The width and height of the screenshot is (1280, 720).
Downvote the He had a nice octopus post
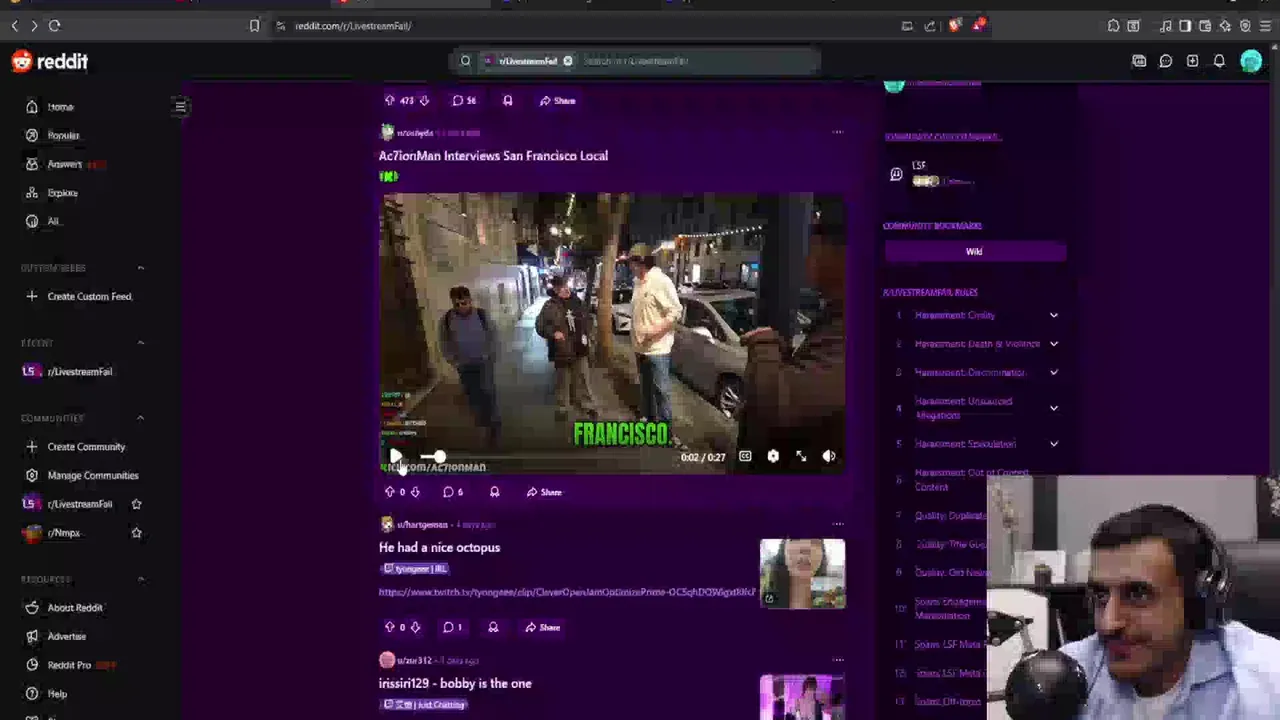(415, 628)
